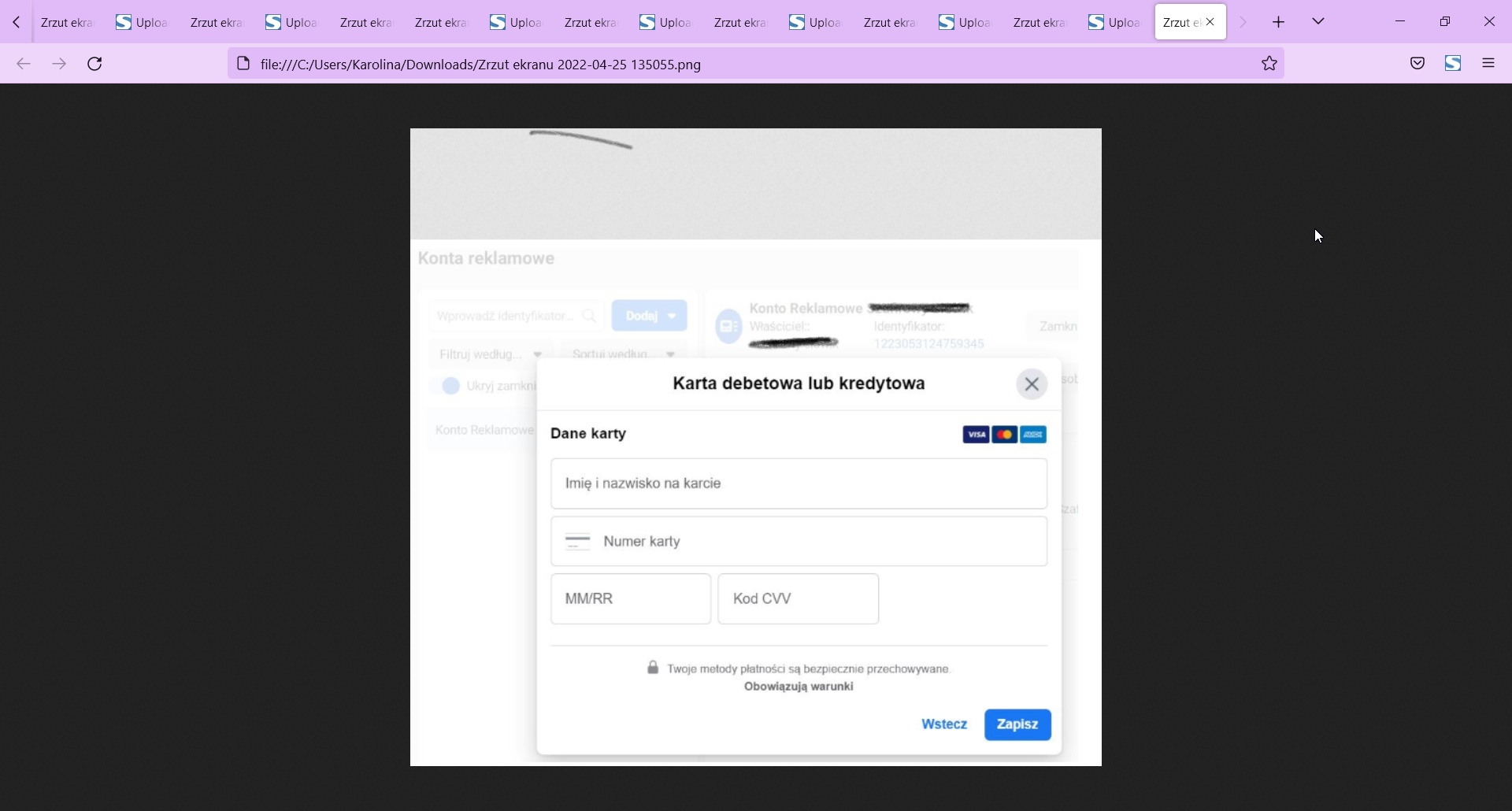Focus the address bar with the file path

pyautogui.click(x=756, y=64)
